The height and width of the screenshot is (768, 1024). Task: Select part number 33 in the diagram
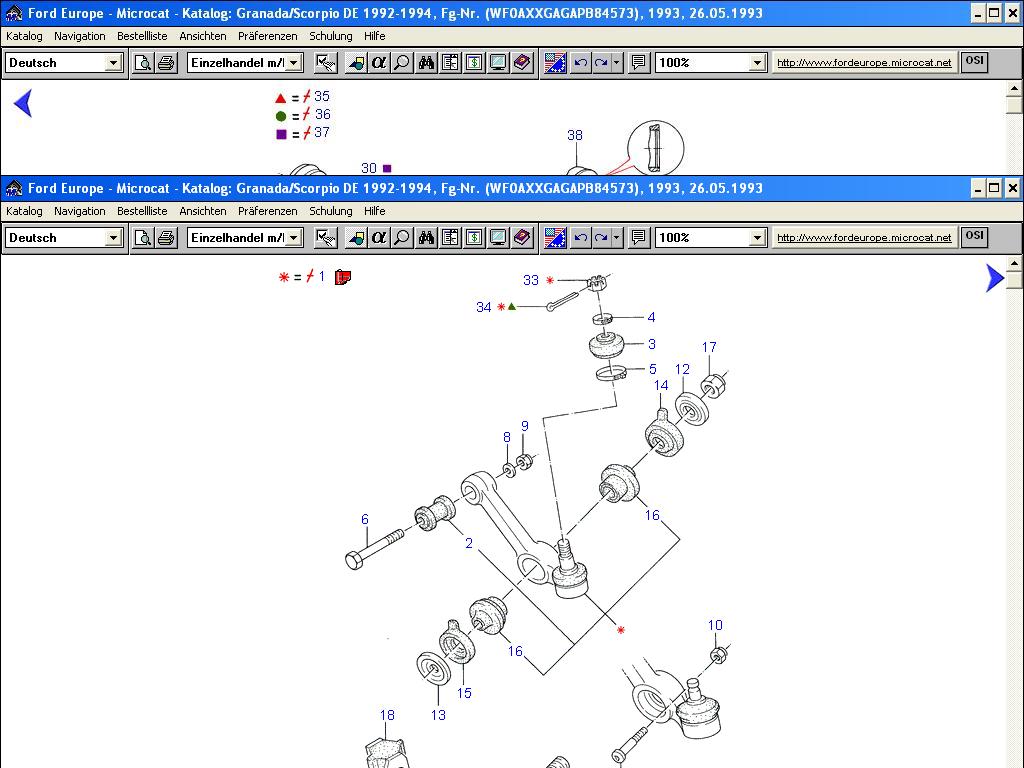tap(531, 280)
